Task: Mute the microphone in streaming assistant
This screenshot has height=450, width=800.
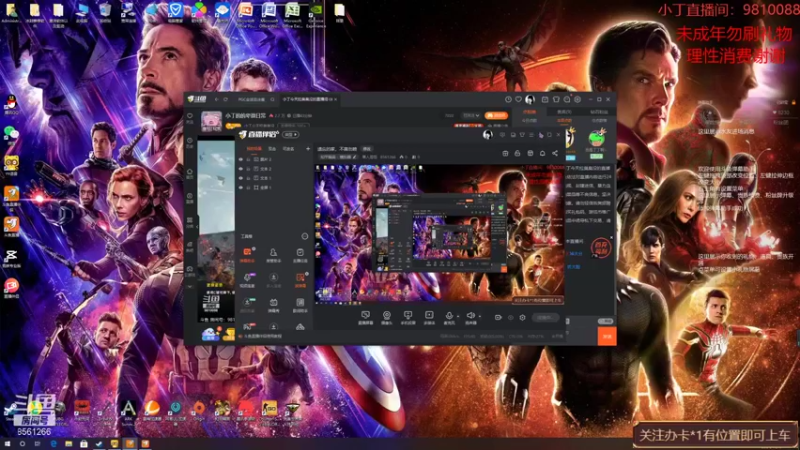Action: click(449, 317)
